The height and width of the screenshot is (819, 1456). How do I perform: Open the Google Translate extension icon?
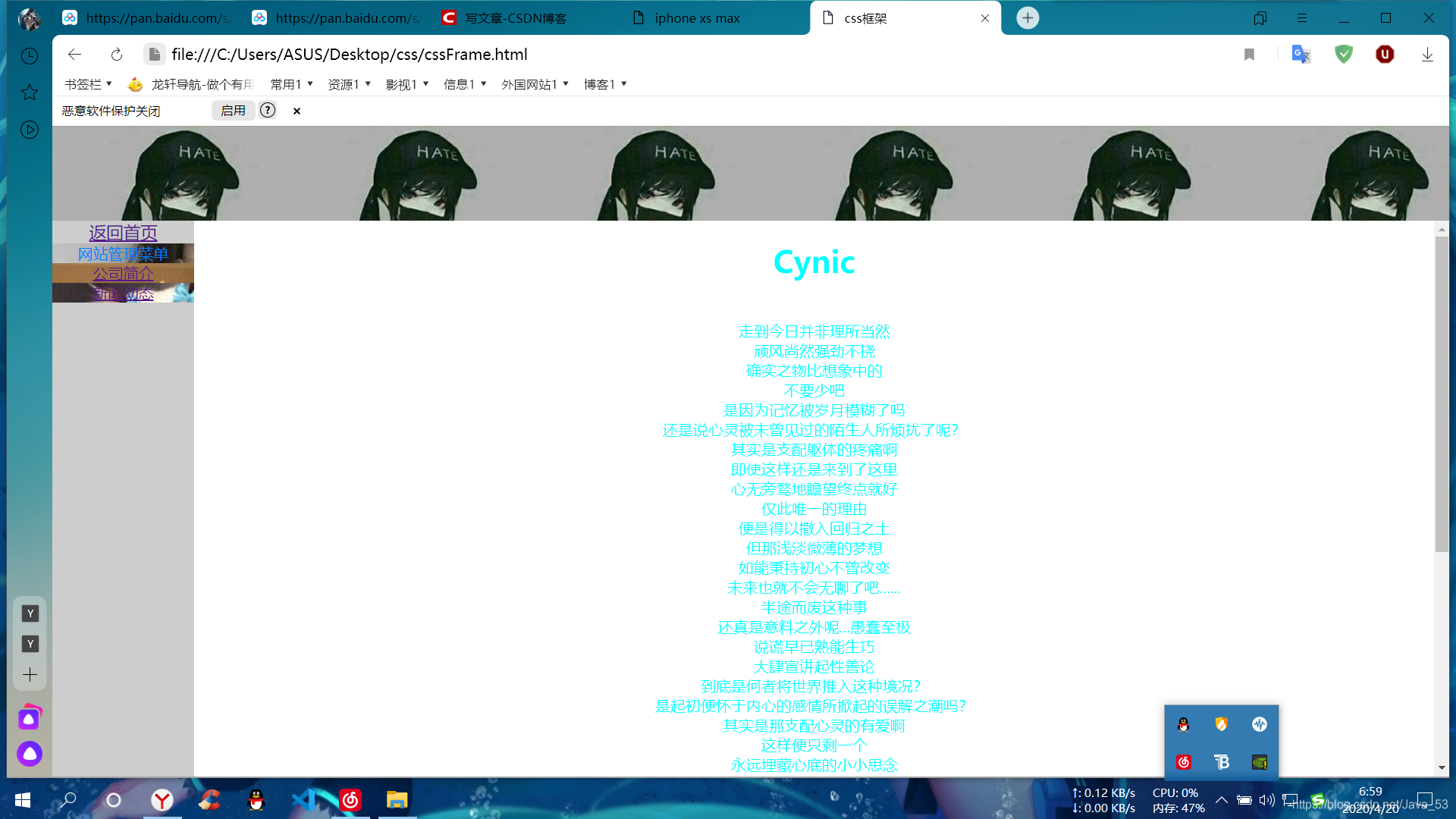[x=1301, y=55]
